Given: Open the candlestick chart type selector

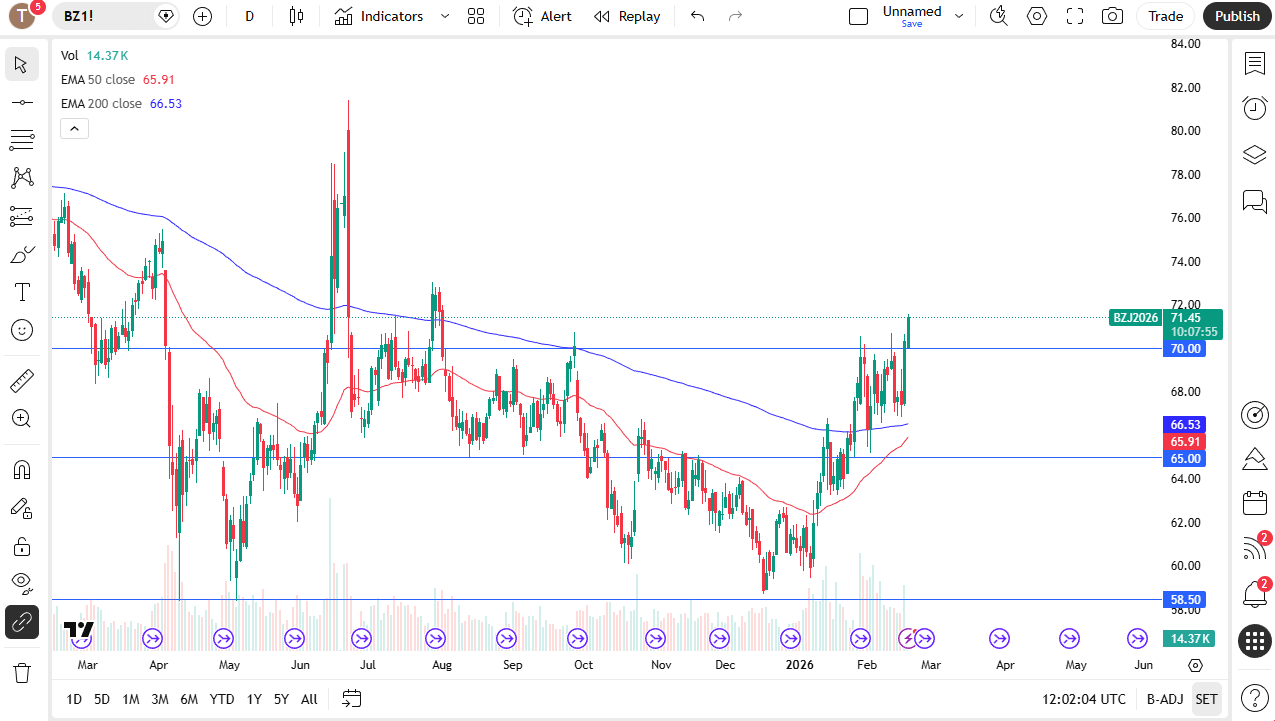Looking at the screenshot, I should point(295,16).
